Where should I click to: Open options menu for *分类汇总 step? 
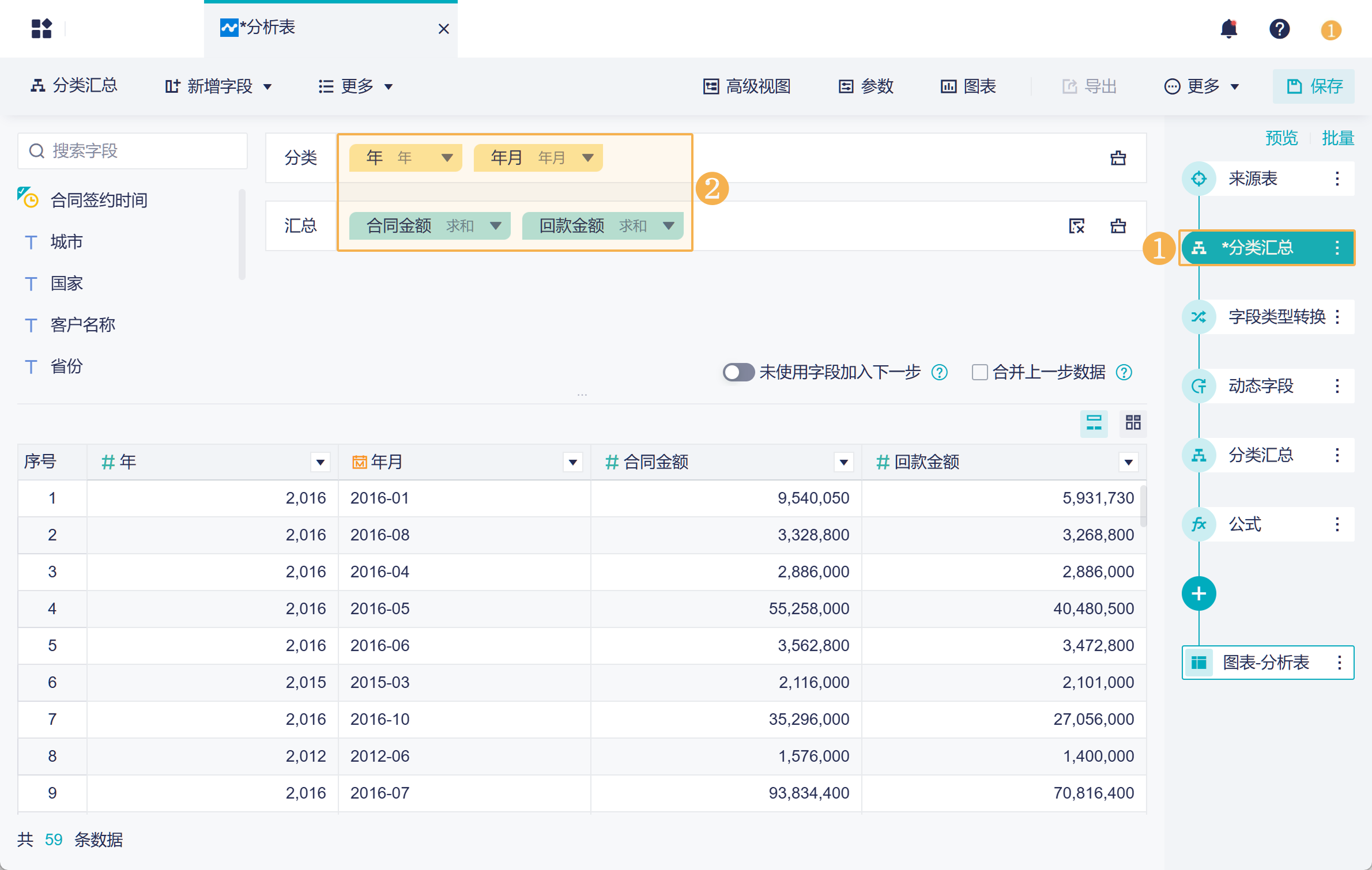1337,248
